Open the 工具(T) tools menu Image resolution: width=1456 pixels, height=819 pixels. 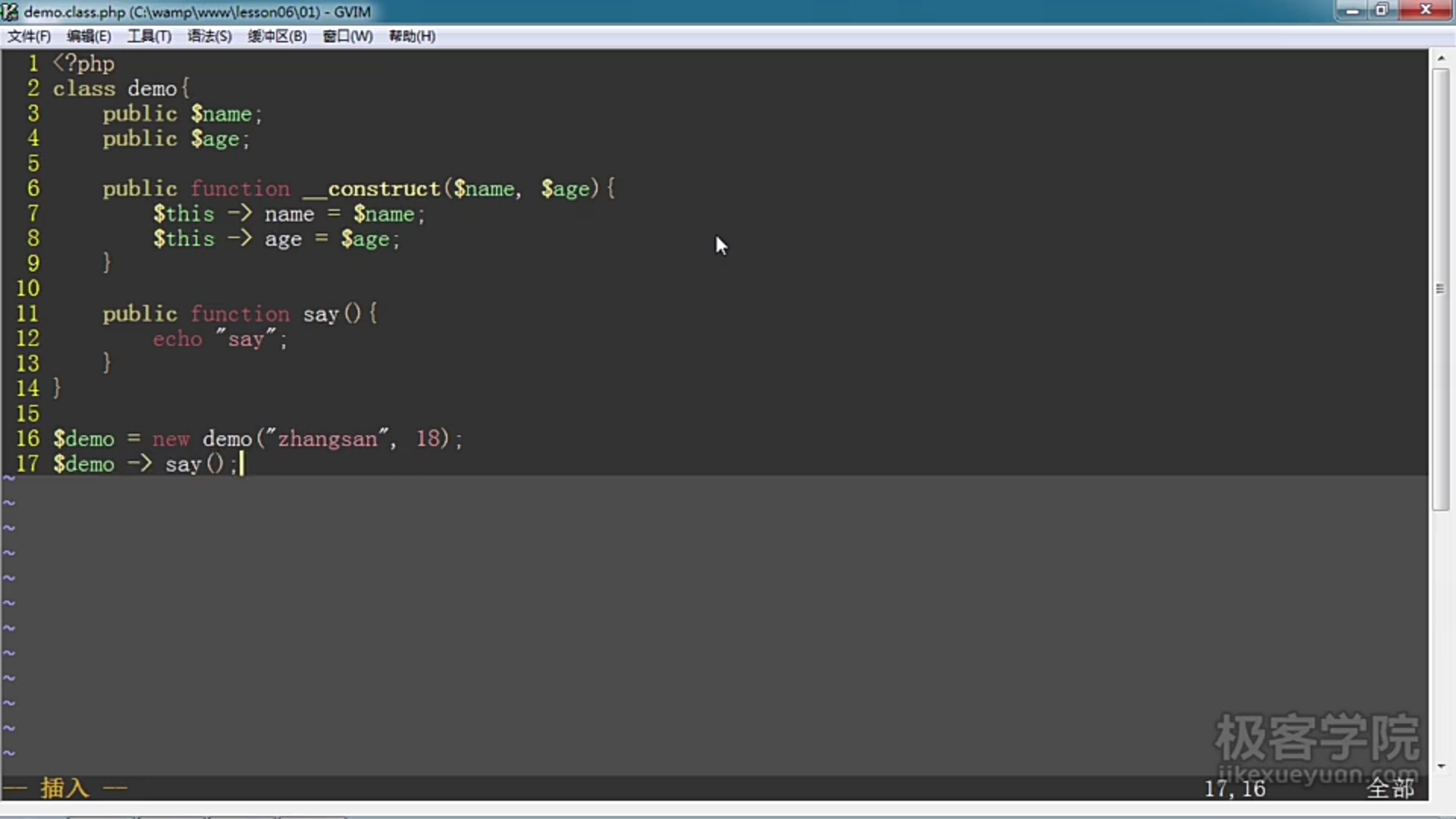point(149,36)
